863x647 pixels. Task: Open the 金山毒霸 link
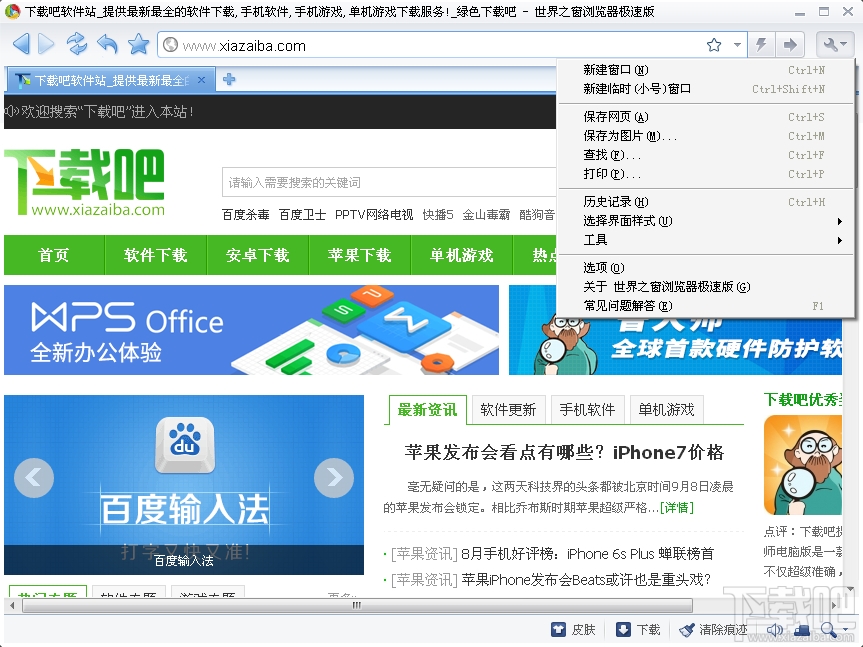[x=486, y=215]
